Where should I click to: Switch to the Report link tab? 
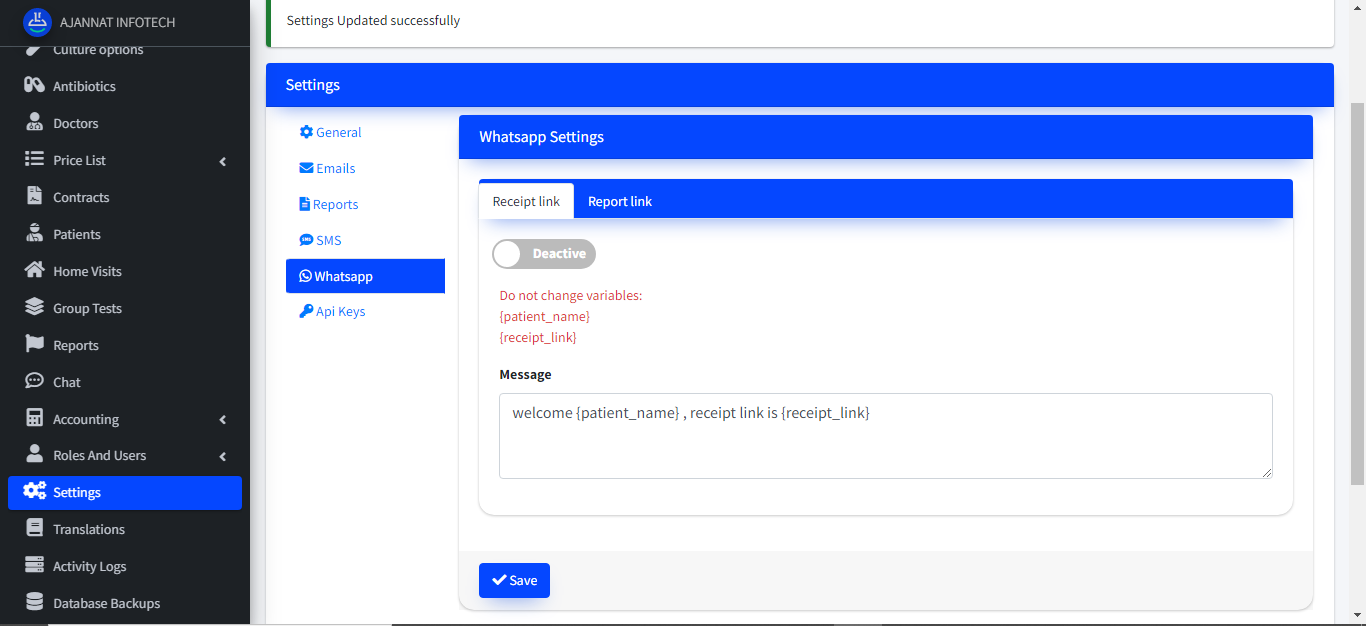[619, 201]
